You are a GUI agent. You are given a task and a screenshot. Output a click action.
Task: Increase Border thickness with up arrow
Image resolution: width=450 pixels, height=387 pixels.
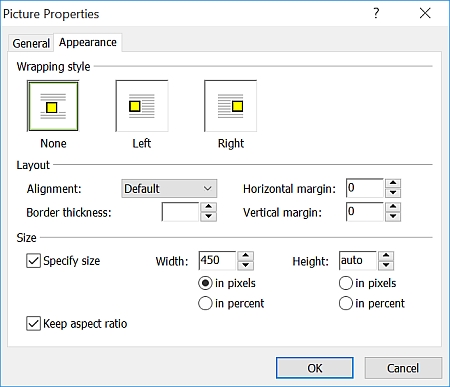(x=209, y=207)
